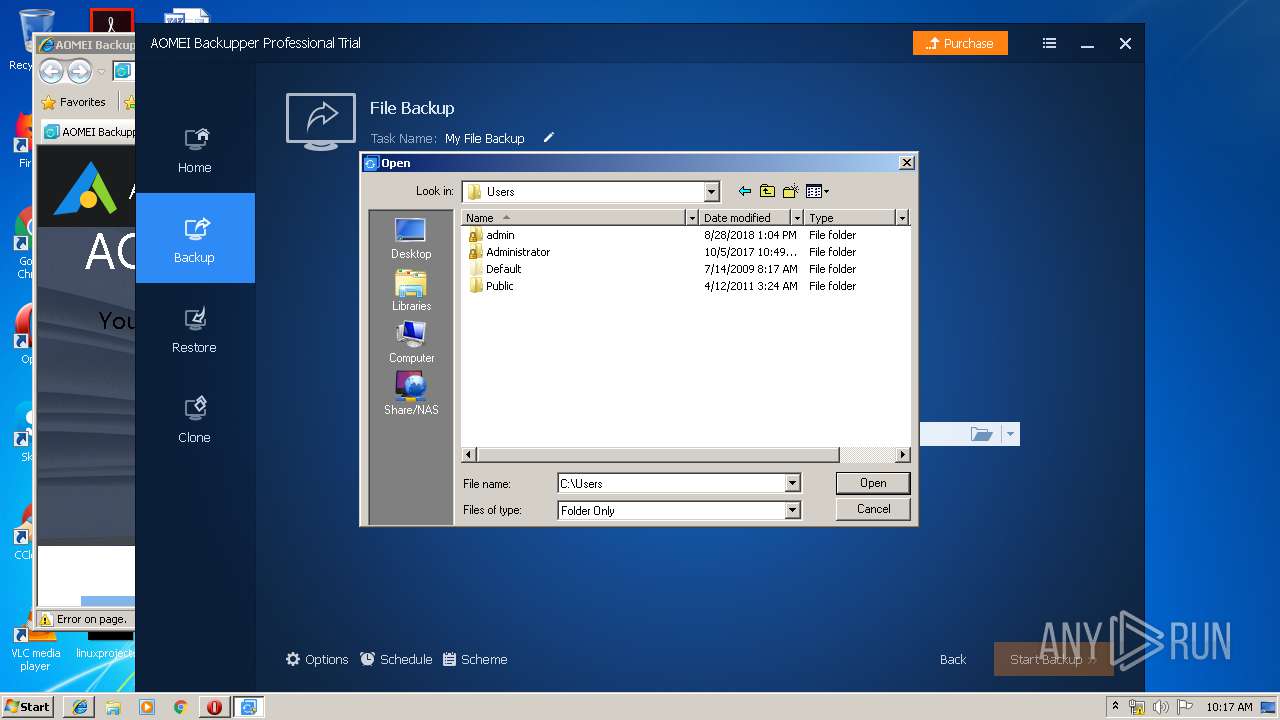Sort by the Date modified column

[x=745, y=217]
